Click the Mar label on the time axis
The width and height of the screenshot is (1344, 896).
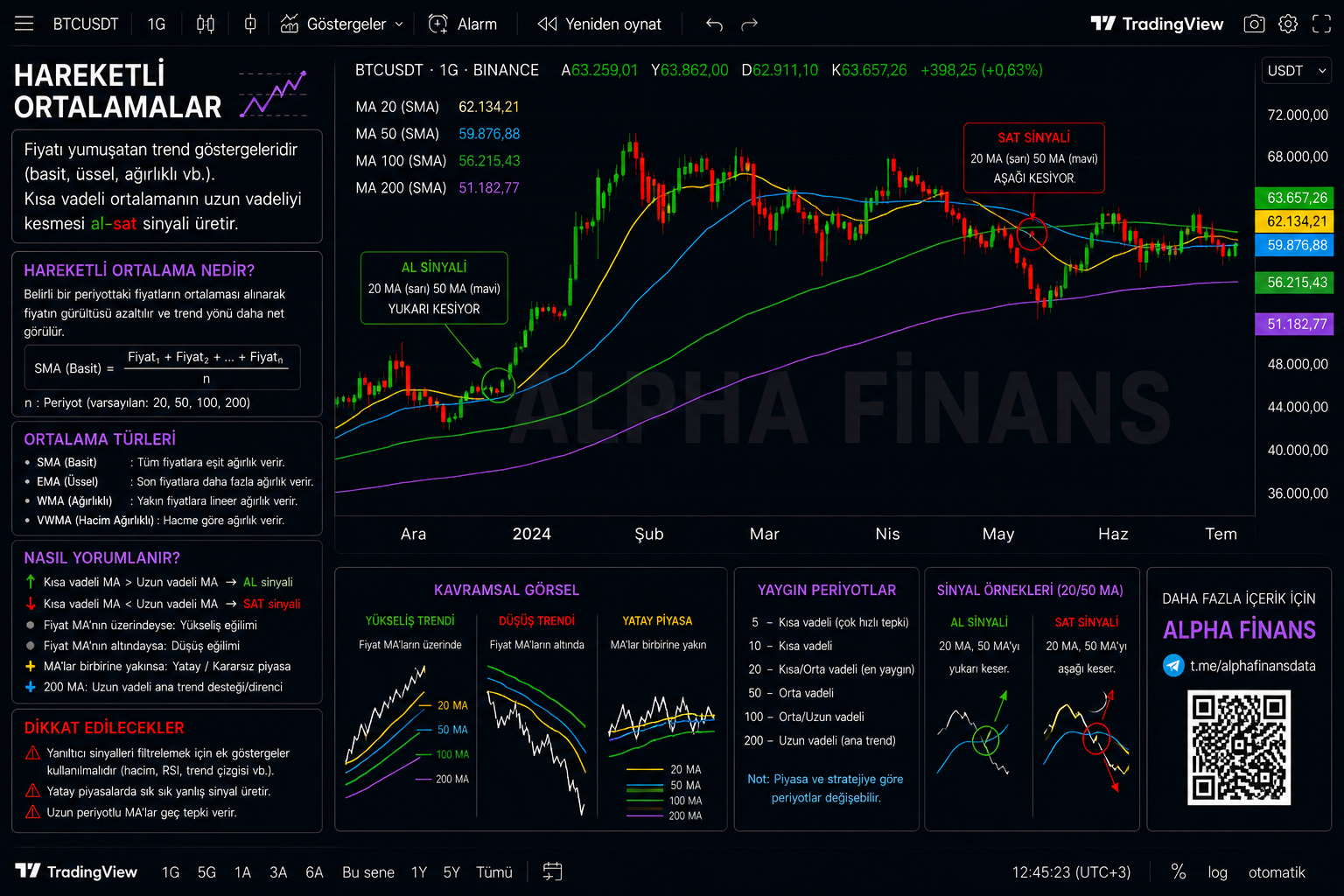click(765, 534)
